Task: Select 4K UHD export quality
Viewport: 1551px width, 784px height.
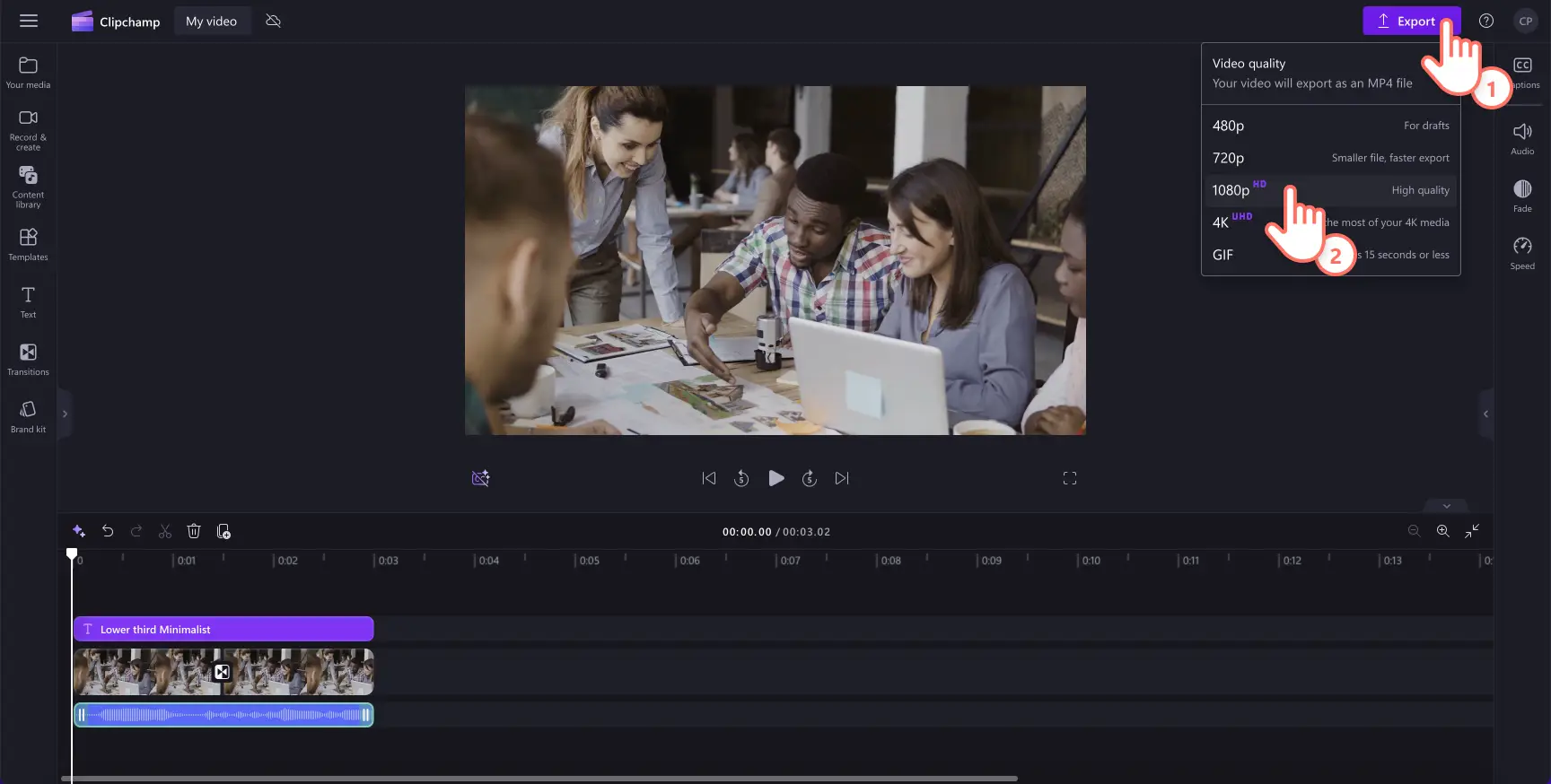Action: coord(1330,222)
